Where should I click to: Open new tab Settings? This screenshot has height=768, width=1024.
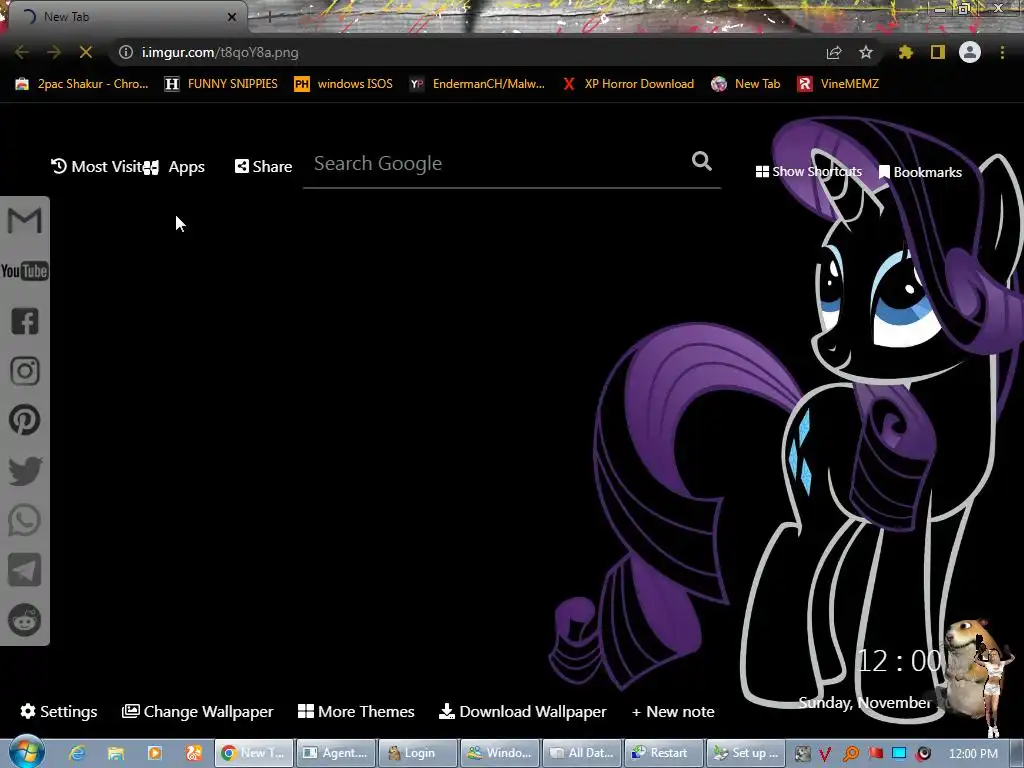click(x=59, y=711)
